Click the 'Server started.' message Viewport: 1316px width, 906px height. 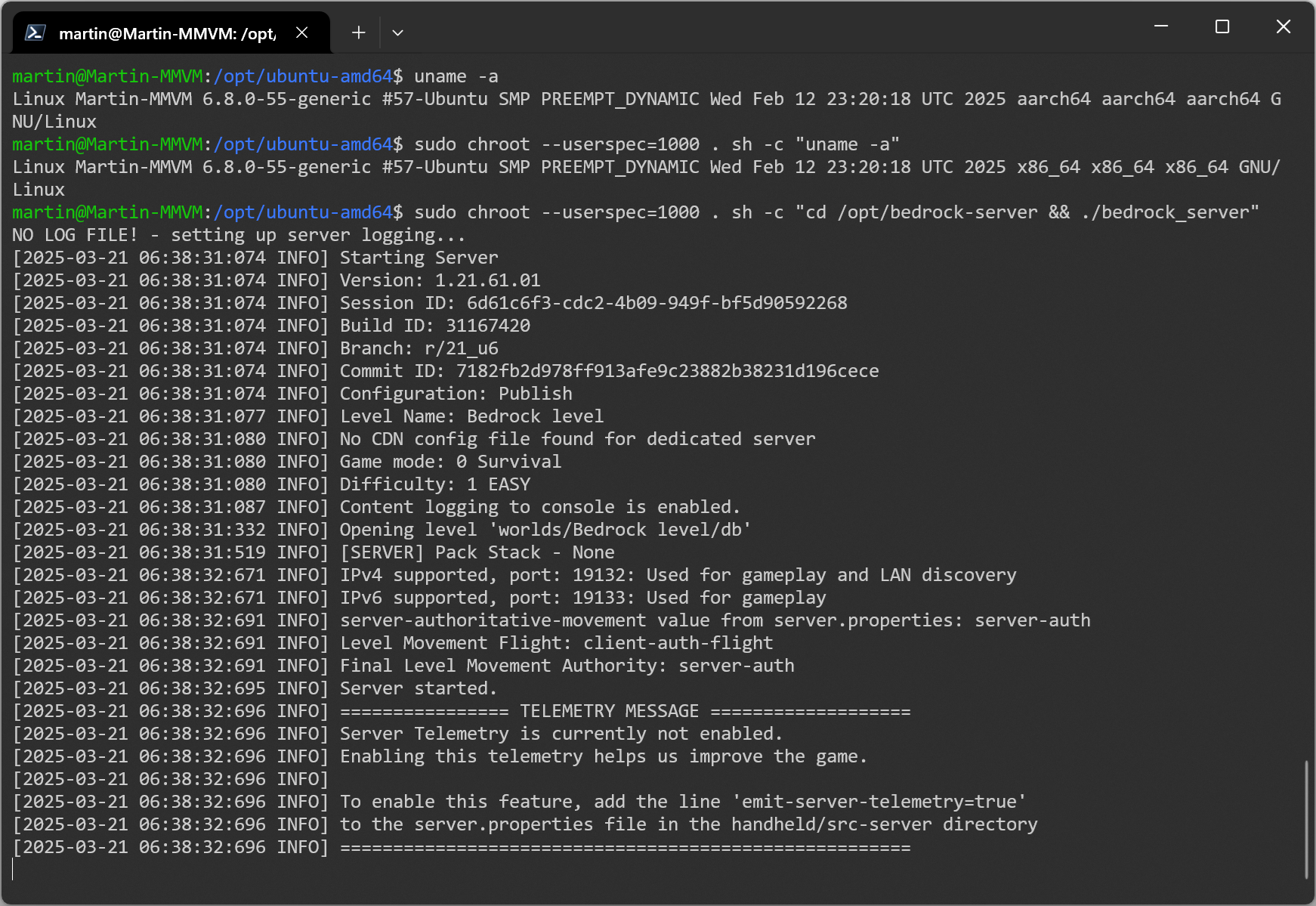419,688
